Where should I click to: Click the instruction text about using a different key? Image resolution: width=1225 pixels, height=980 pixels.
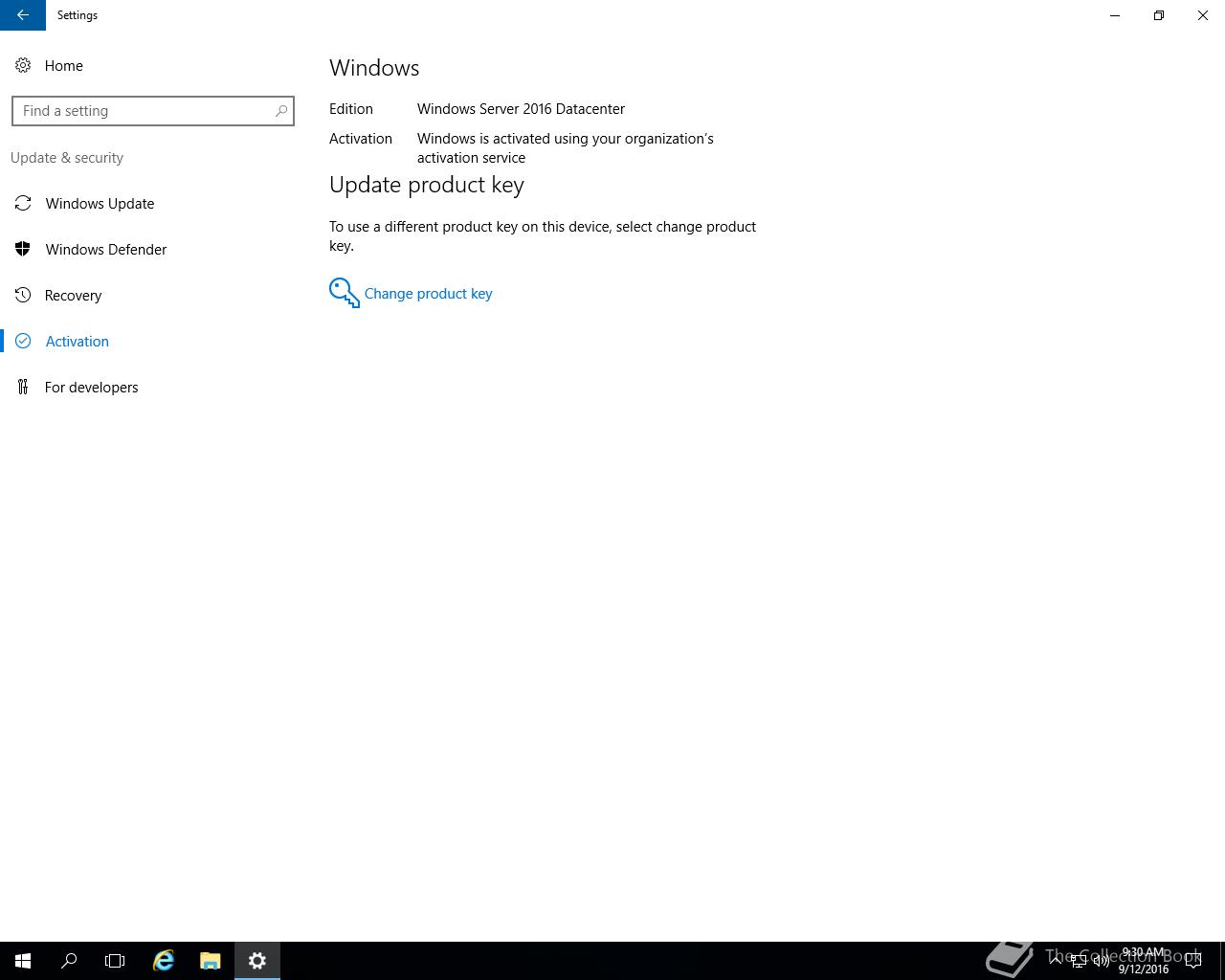(543, 235)
